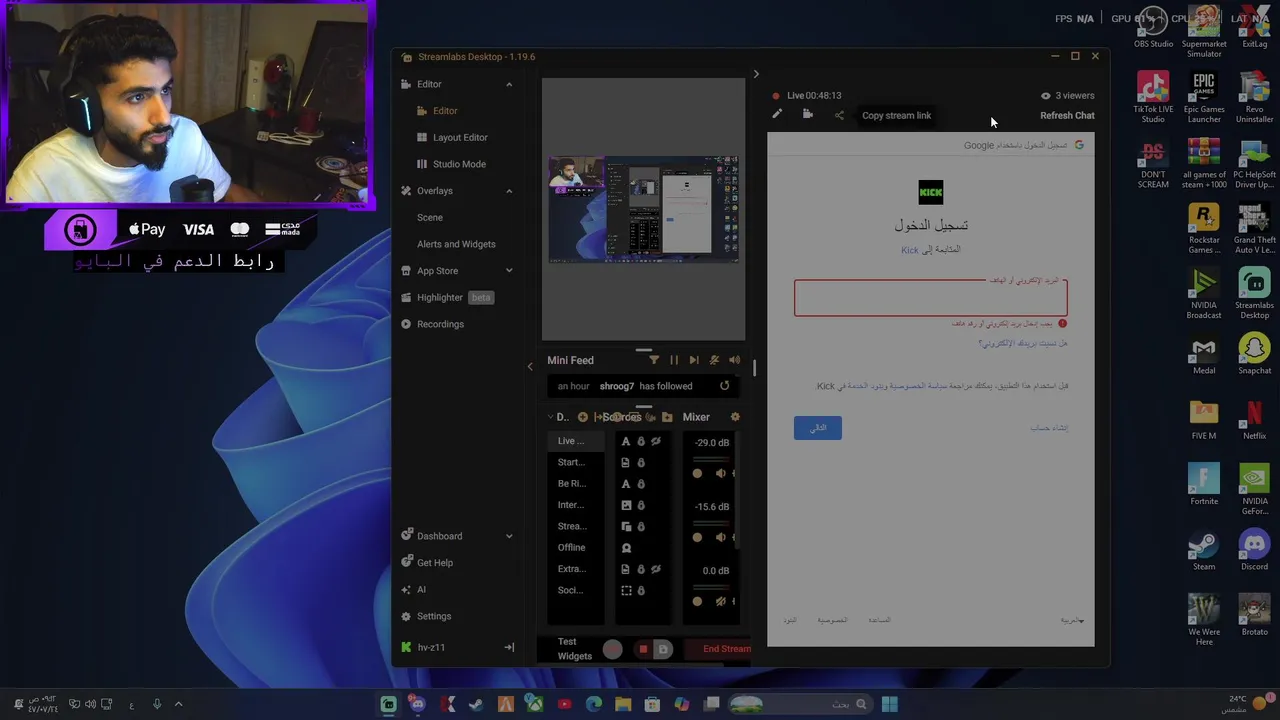Pause the Mini Feed alert queue

[x=674, y=360]
